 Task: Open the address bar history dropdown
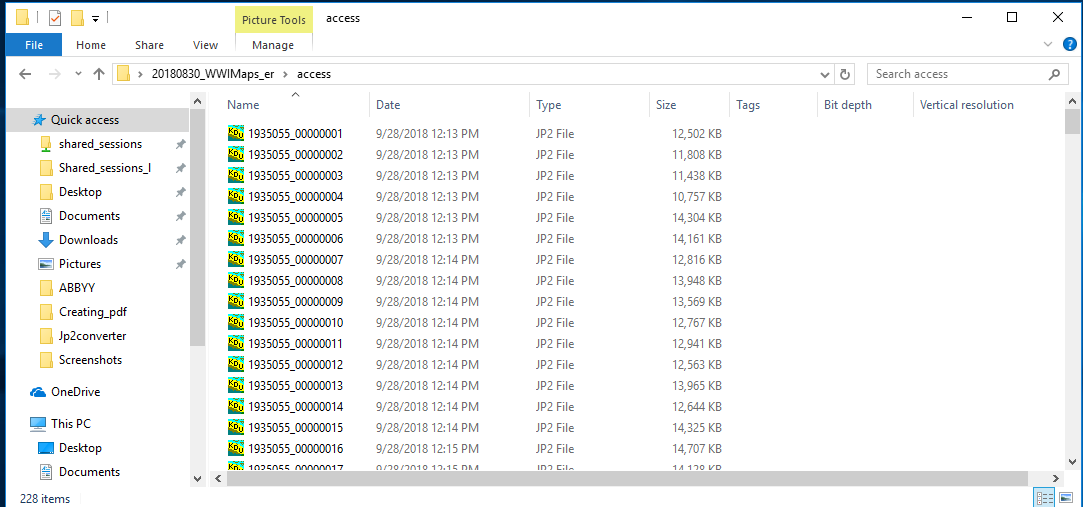(x=825, y=74)
